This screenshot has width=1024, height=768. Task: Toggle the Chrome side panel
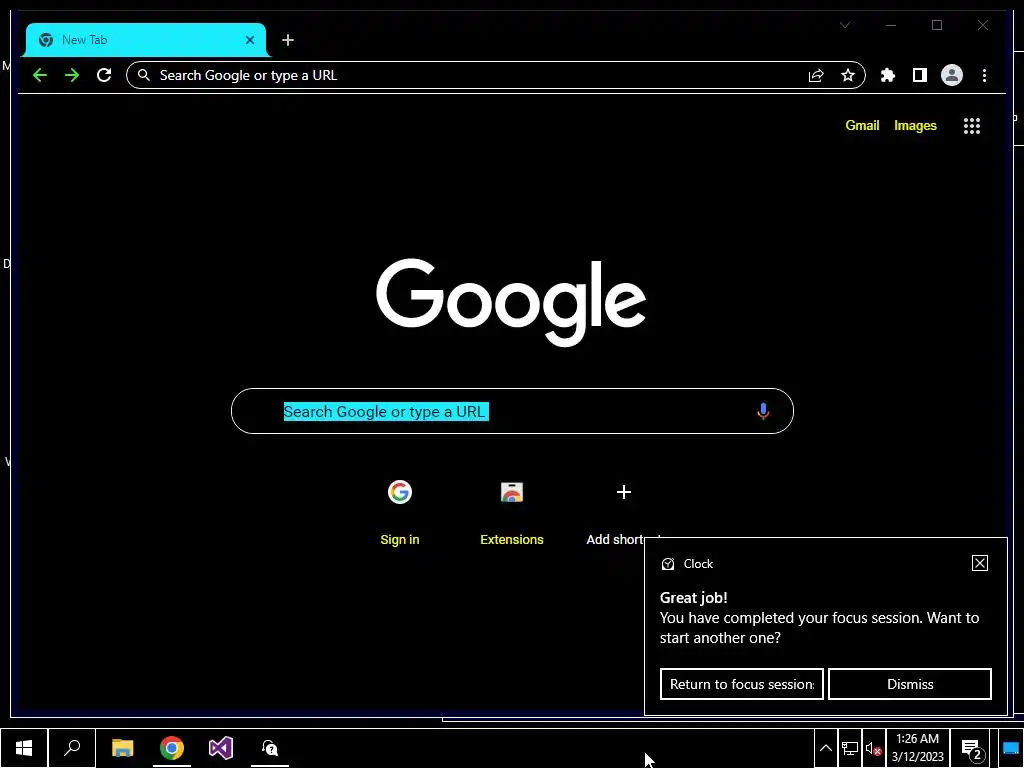(920, 75)
